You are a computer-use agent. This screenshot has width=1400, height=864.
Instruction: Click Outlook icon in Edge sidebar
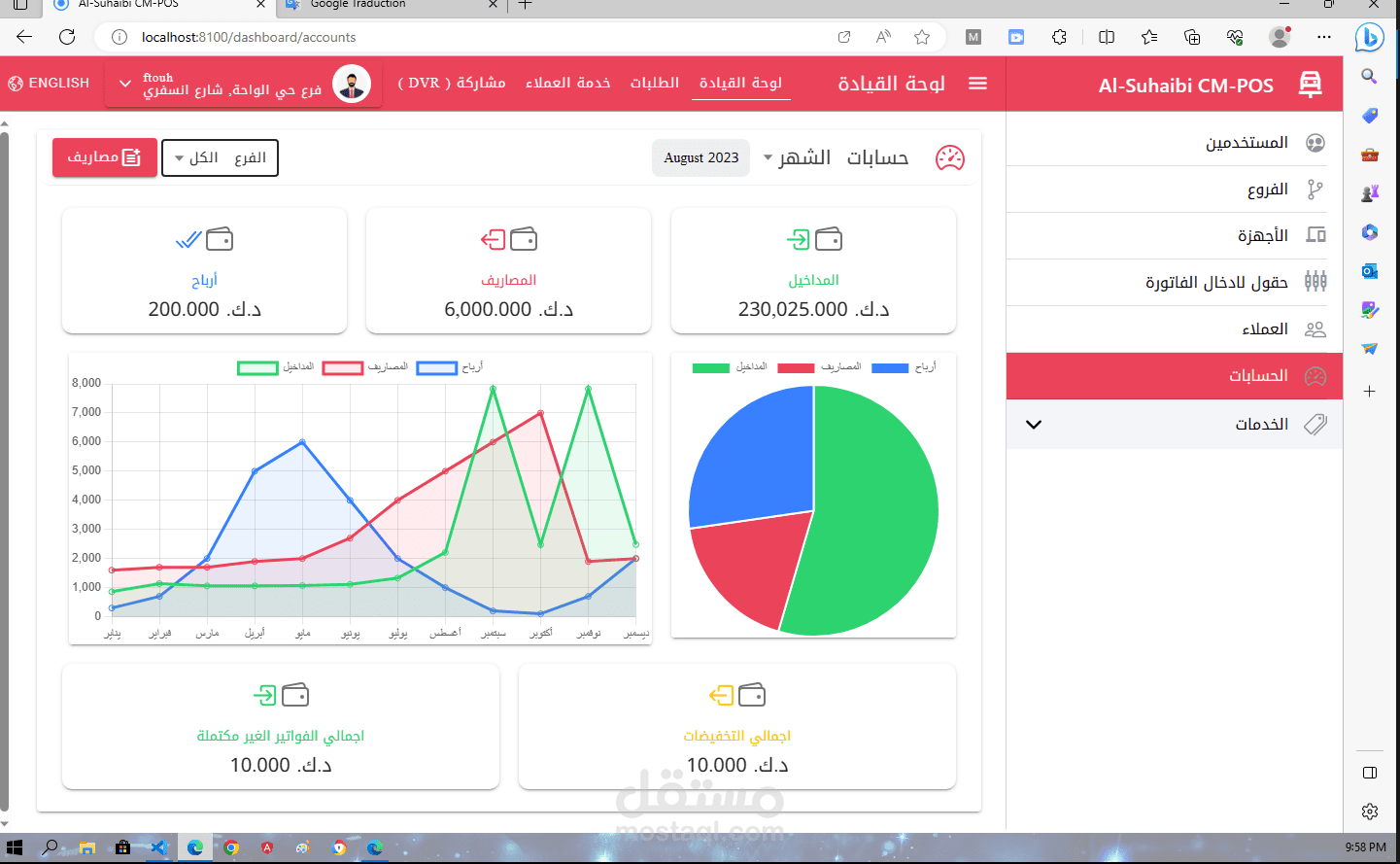[1370, 271]
